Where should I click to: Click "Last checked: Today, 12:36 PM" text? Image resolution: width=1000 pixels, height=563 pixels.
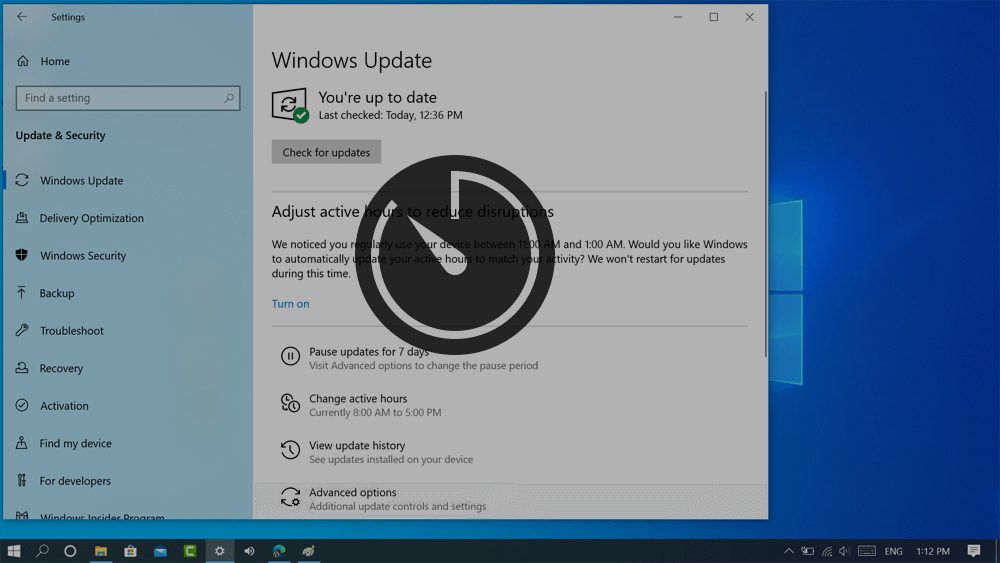(x=390, y=115)
